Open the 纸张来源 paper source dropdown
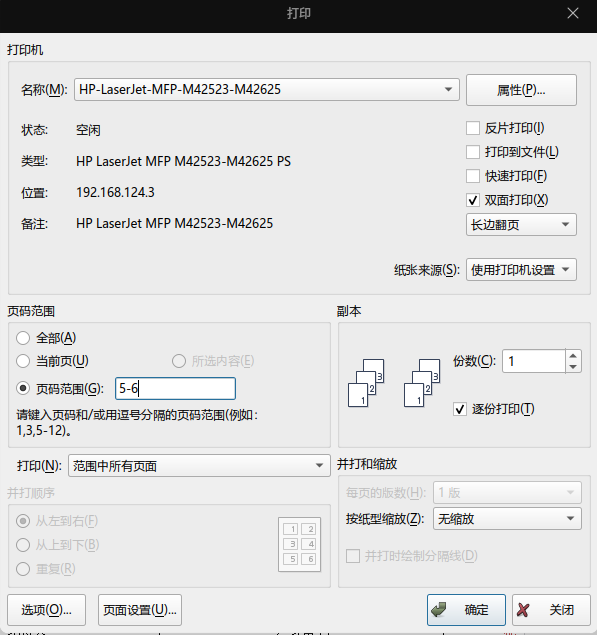This screenshot has width=597, height=635. point(521,270)
